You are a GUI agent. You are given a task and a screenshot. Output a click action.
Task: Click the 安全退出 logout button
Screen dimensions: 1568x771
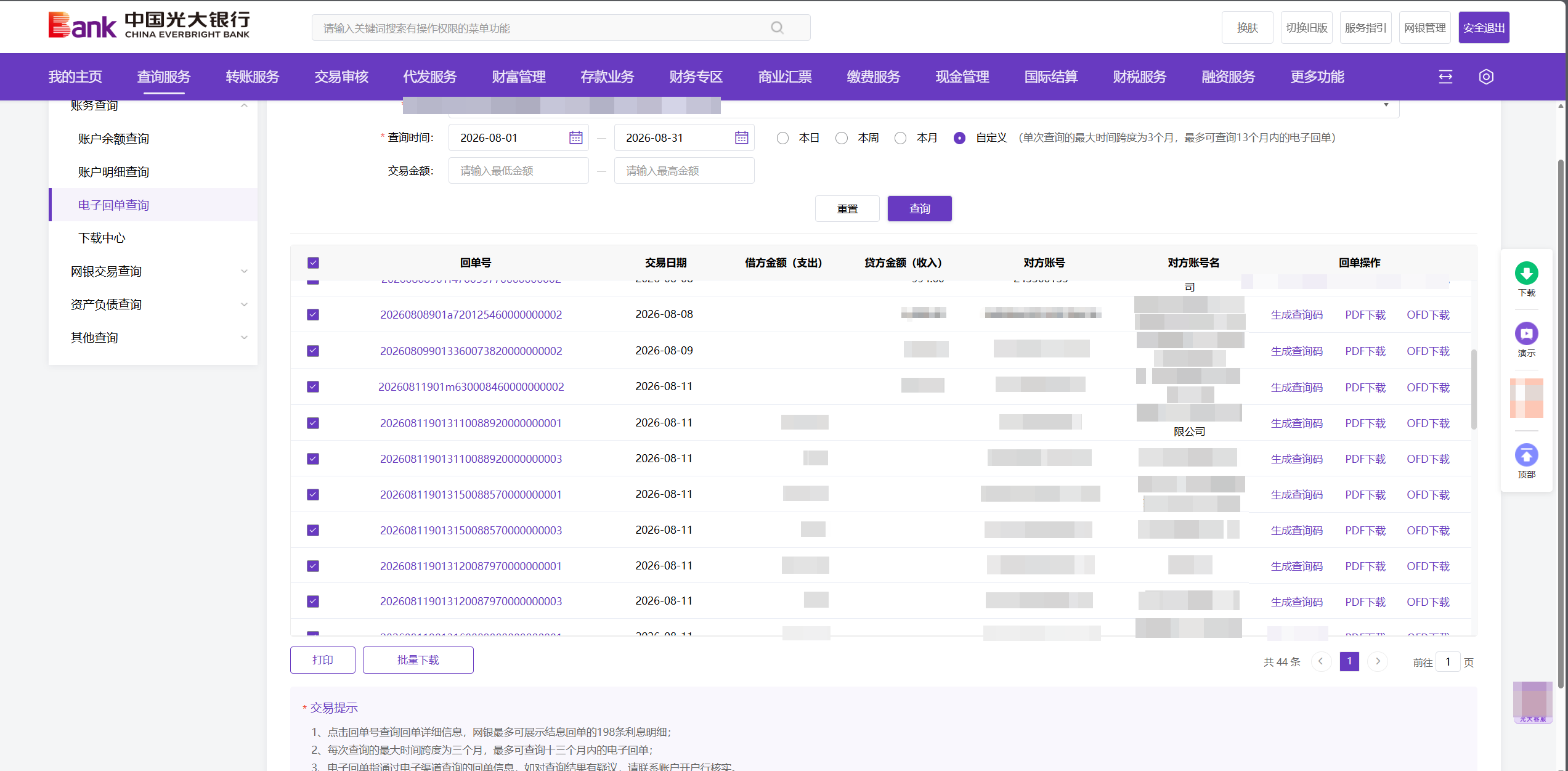(x=1484, y=28)
